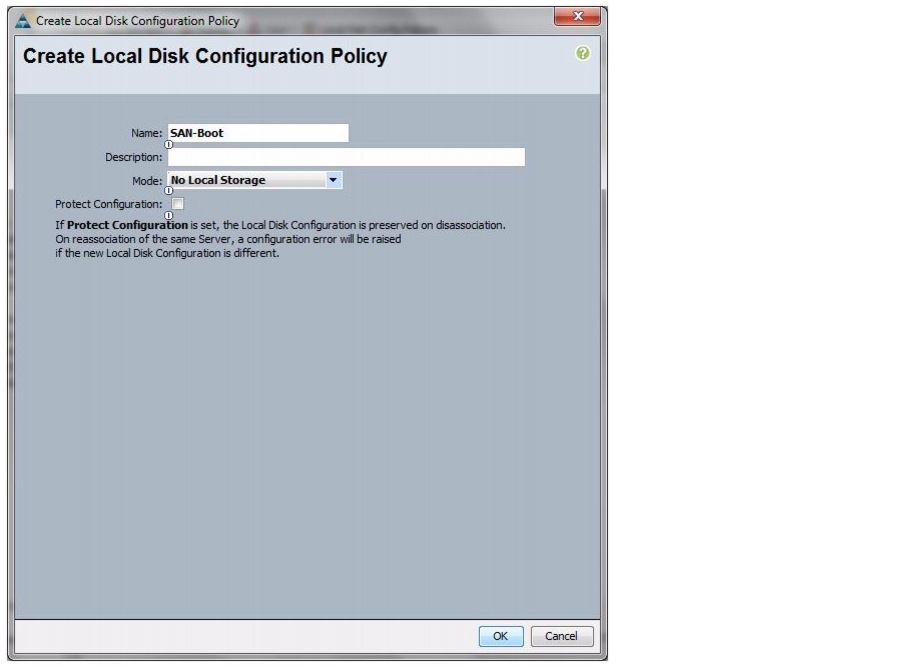900x667 pixels.
Task: Confirm the policy with OK
Action: pyautogui.click(x=500, y=636)
